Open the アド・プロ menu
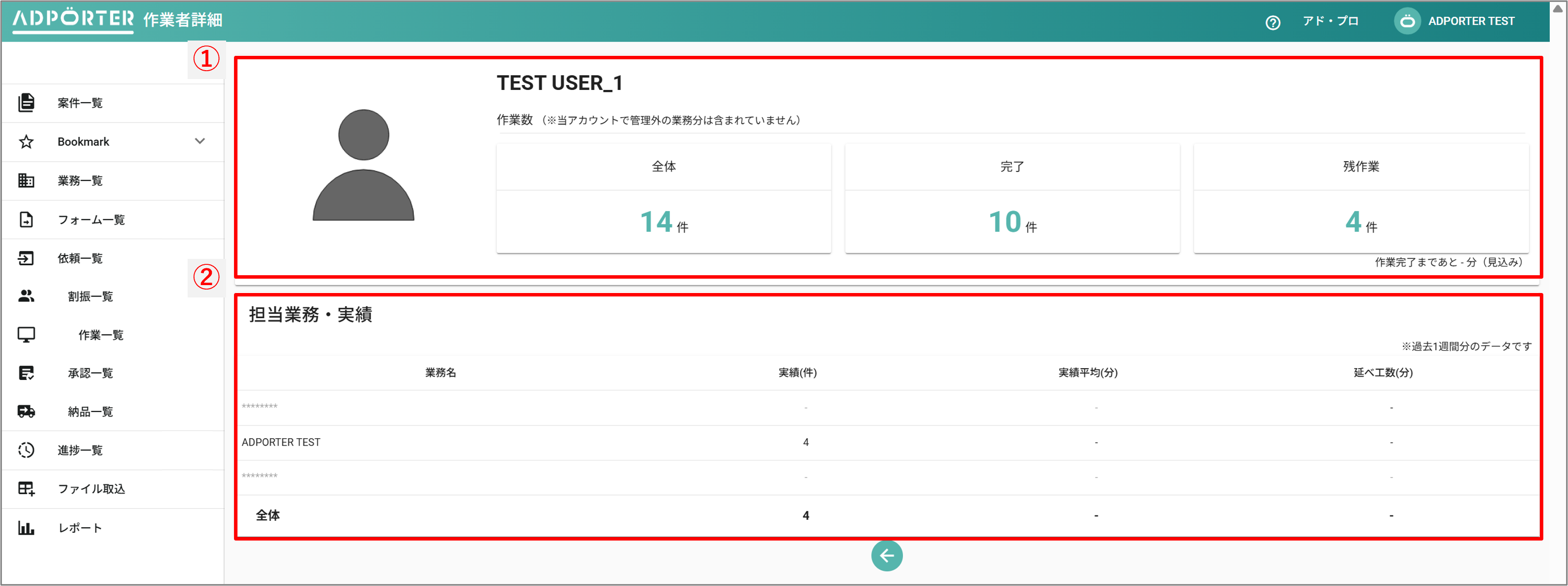 1331,21
